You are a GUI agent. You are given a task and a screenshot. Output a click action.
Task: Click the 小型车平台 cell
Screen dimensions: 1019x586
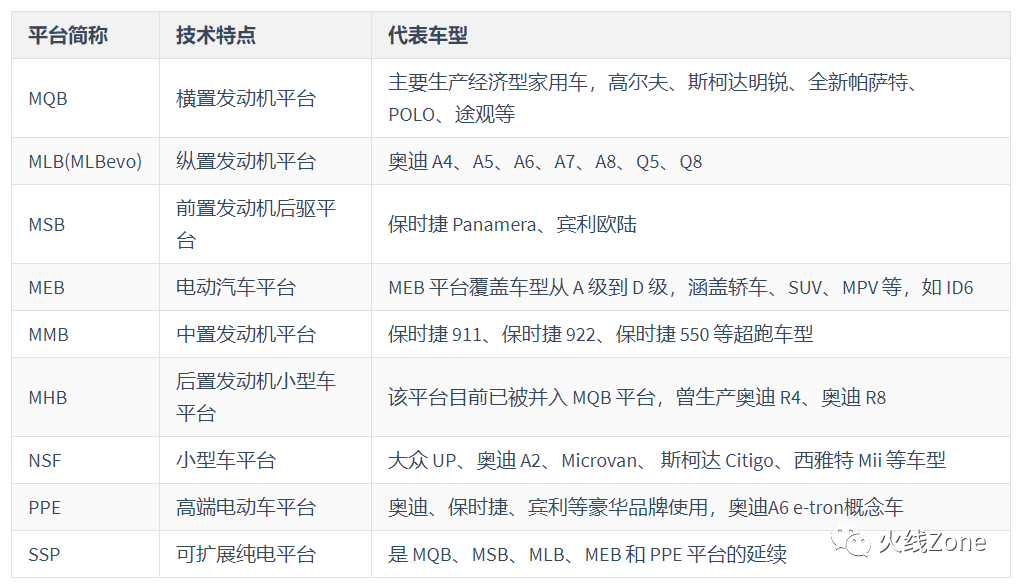tap(265, 460)
